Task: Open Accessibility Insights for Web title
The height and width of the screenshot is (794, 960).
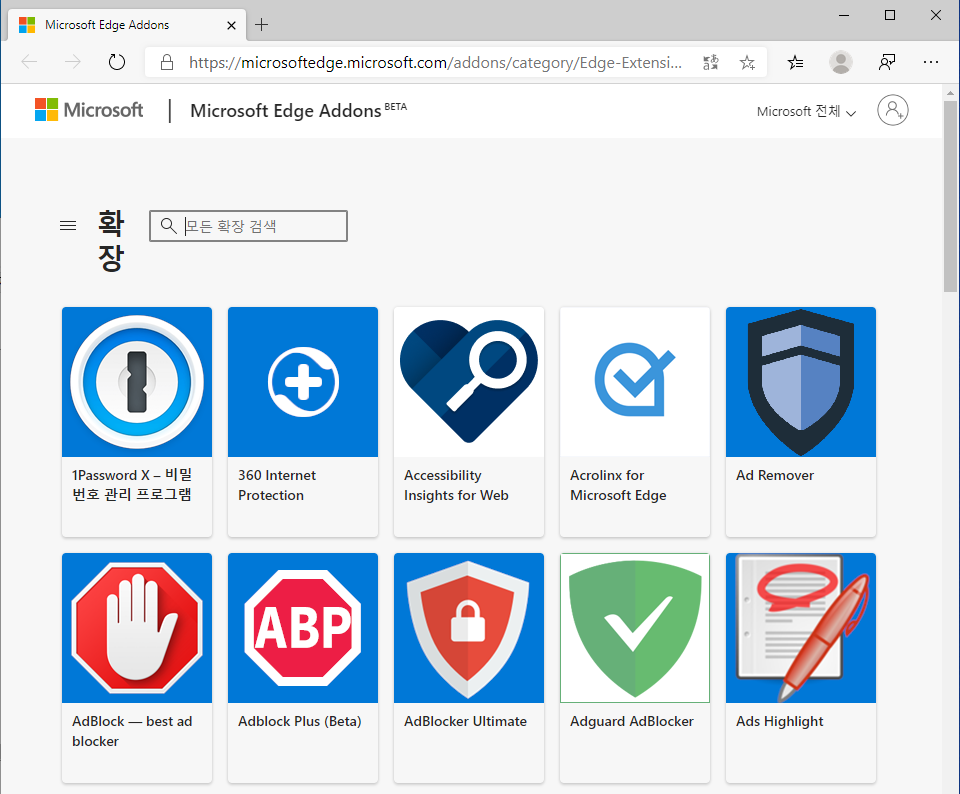Action: (456, 485)
